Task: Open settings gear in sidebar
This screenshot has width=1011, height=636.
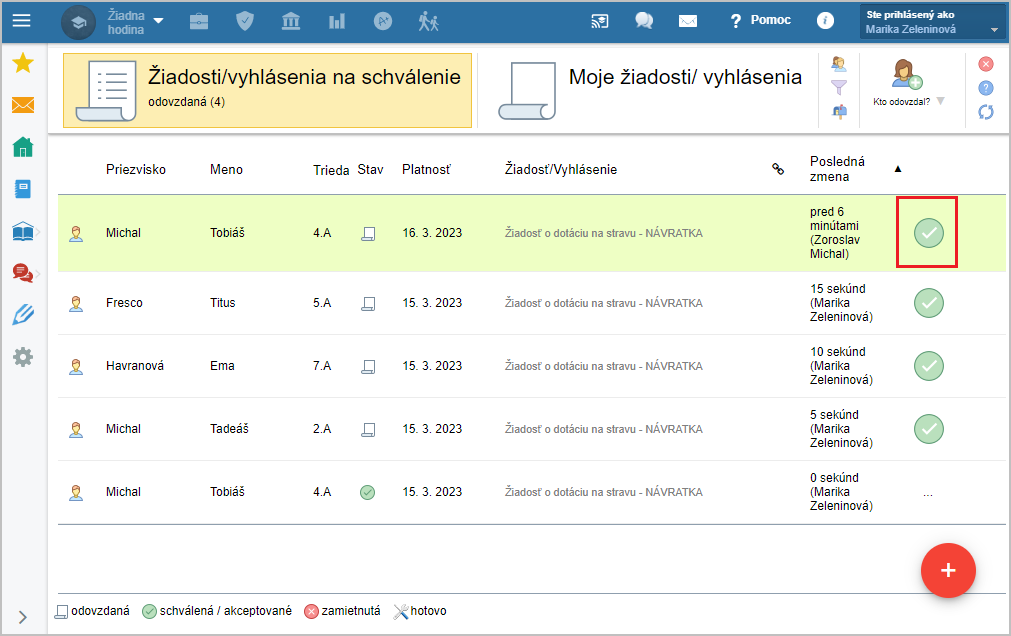Action: coord(23,357)
